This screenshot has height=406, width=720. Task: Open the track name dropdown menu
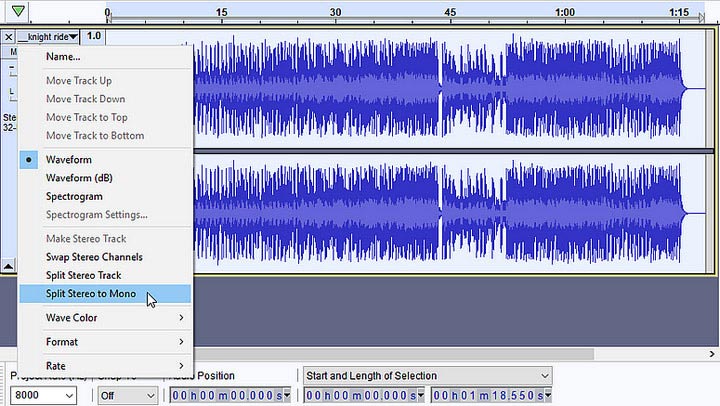(x=48, y=37)
